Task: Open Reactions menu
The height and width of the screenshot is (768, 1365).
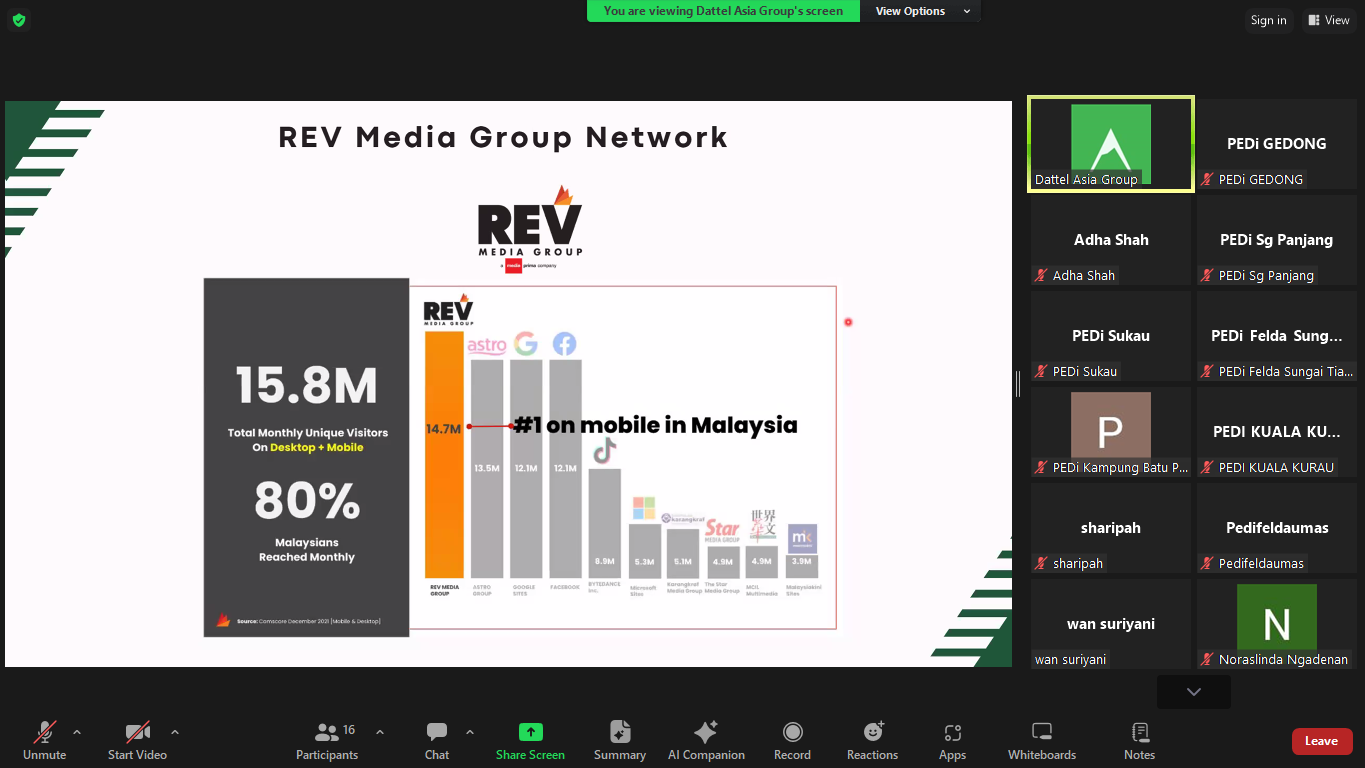Action: click(872, 740)
